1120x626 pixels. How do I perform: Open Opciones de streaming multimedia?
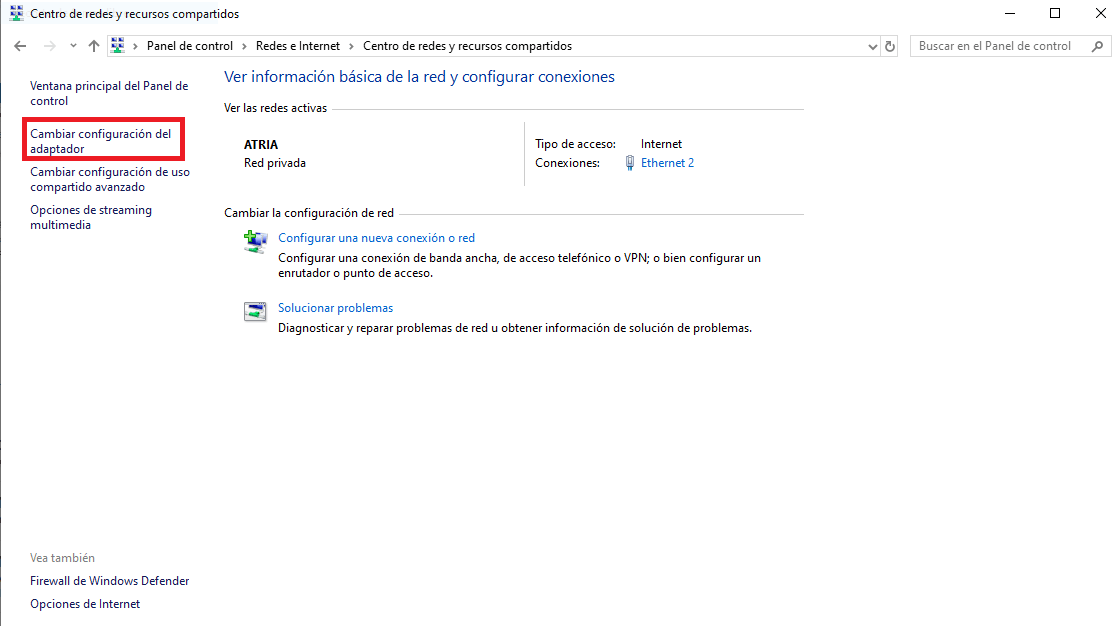[x=91, y=217]
